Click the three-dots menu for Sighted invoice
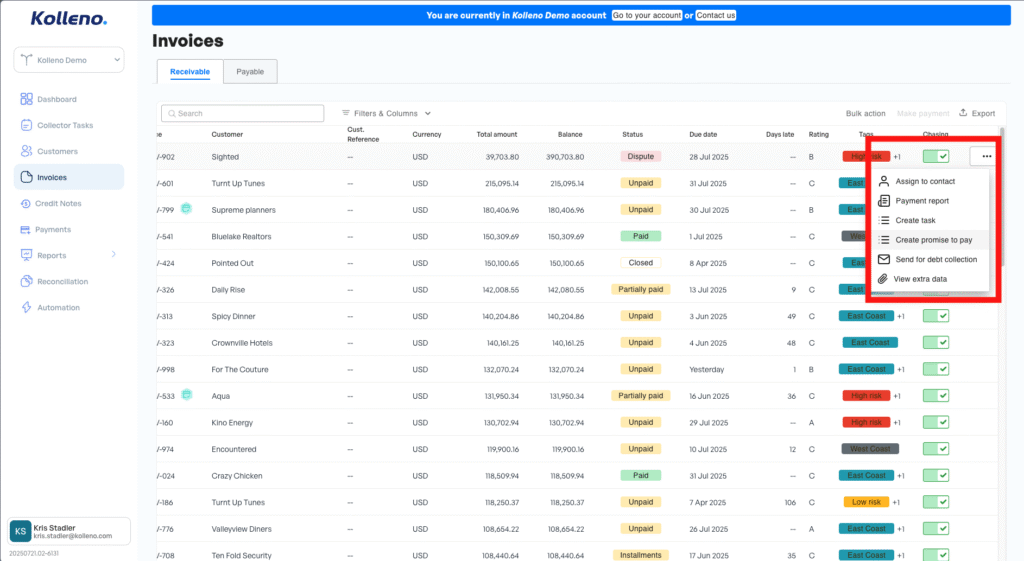Viewport: 1024px width, 561px height. 986,156
